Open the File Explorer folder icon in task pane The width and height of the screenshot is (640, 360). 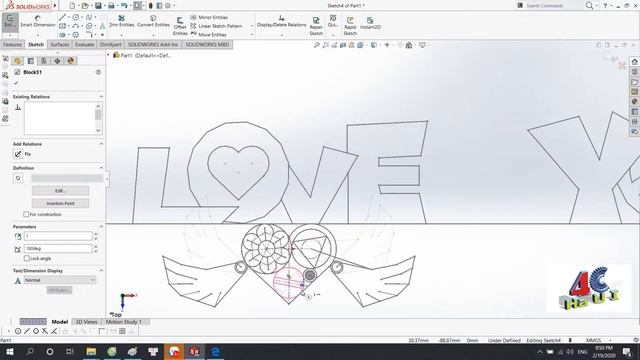[634, 82]
